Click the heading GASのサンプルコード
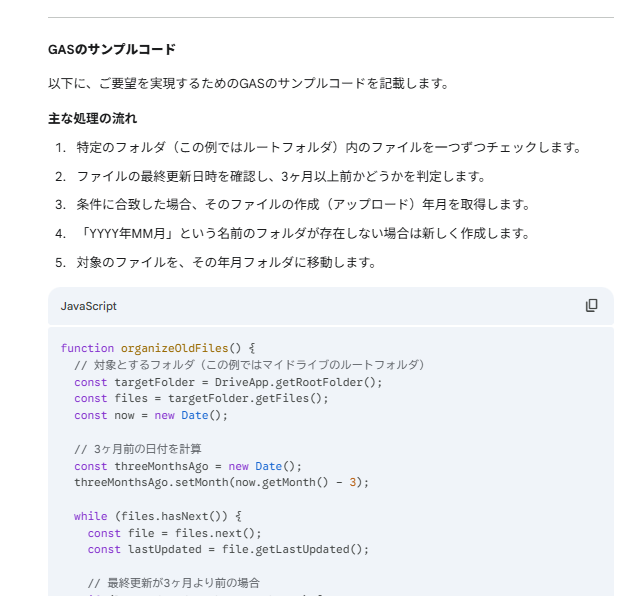Image resolution: width=634 pixels, height=596 pixels. (x=111, y=49)
